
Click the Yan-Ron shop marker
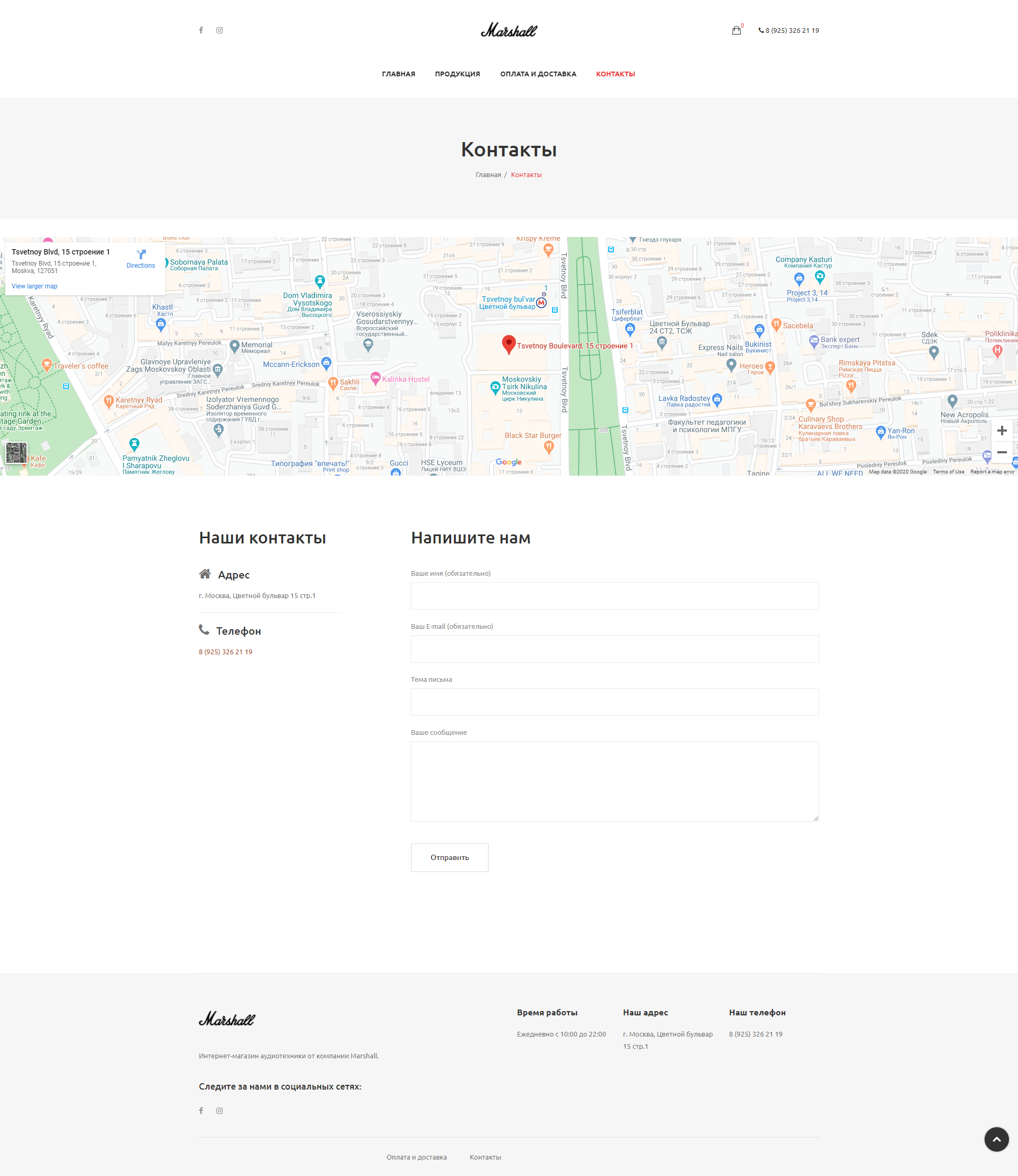coord(881,432)
